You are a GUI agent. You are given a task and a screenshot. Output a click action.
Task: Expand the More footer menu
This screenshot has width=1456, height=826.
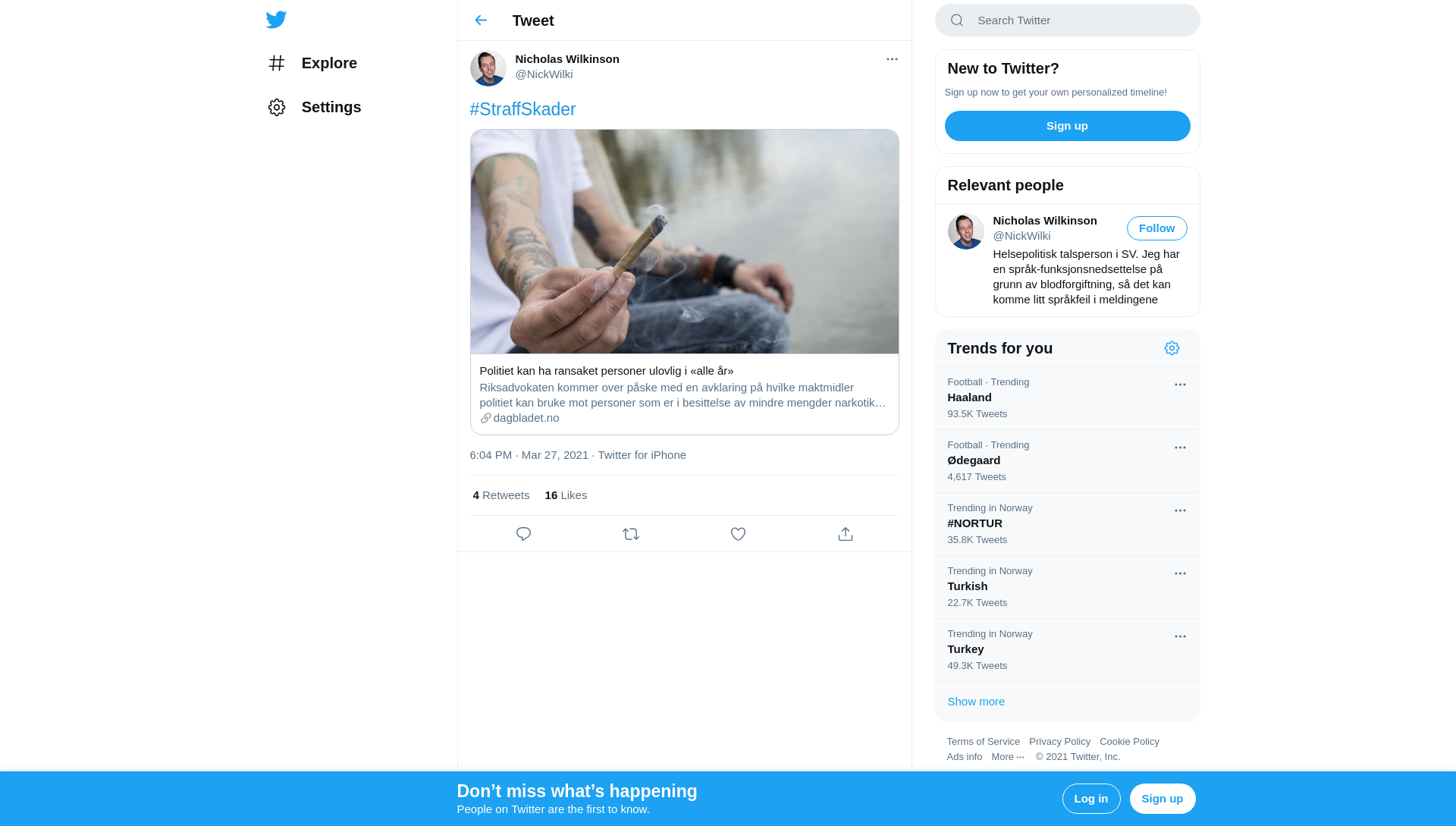(1008, 756)
